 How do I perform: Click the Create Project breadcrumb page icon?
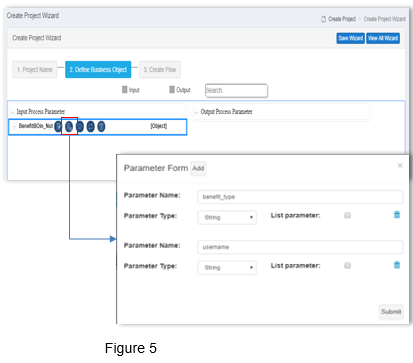point(323,19)
